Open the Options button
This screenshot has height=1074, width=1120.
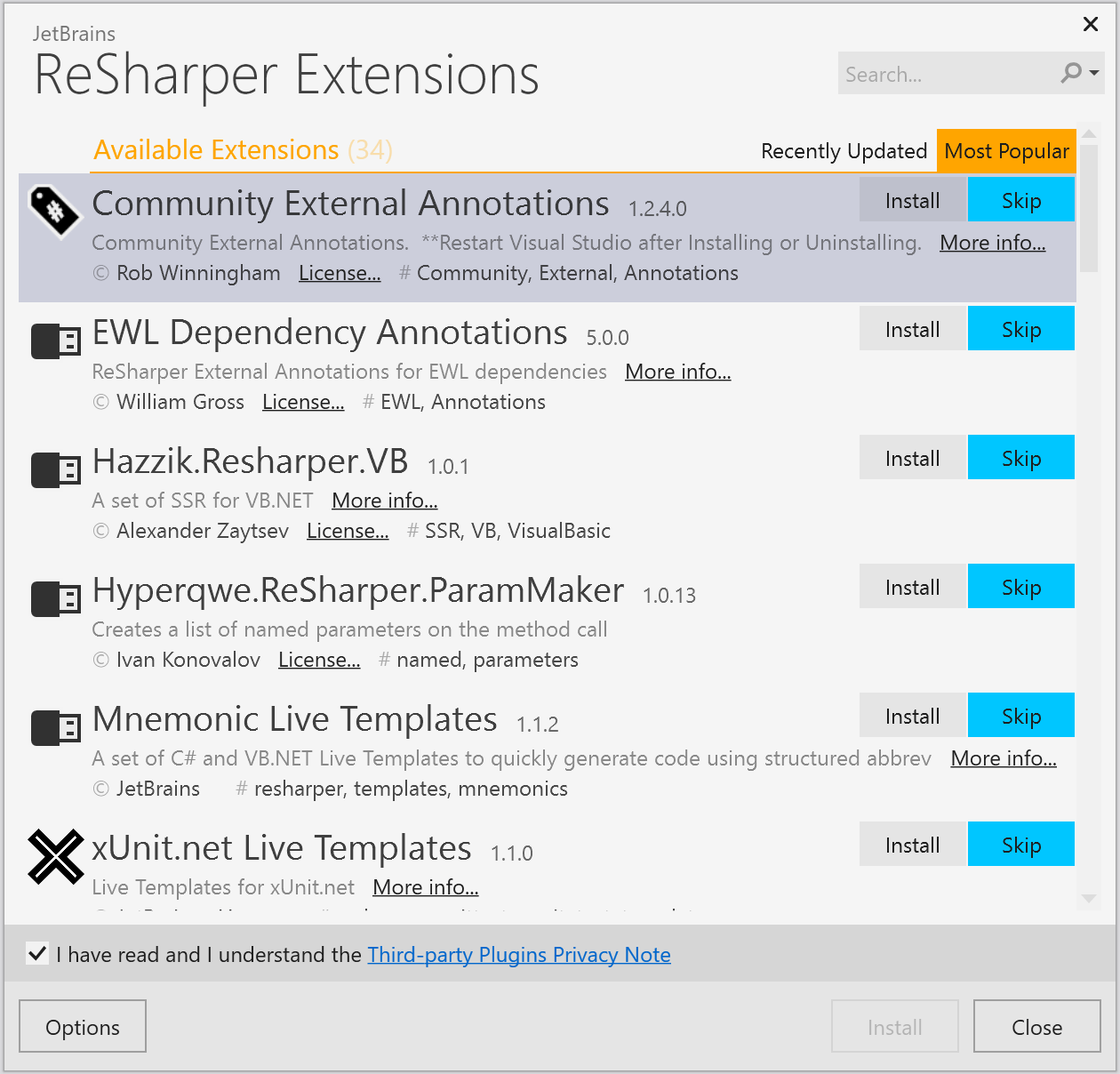coord(83,1027)
